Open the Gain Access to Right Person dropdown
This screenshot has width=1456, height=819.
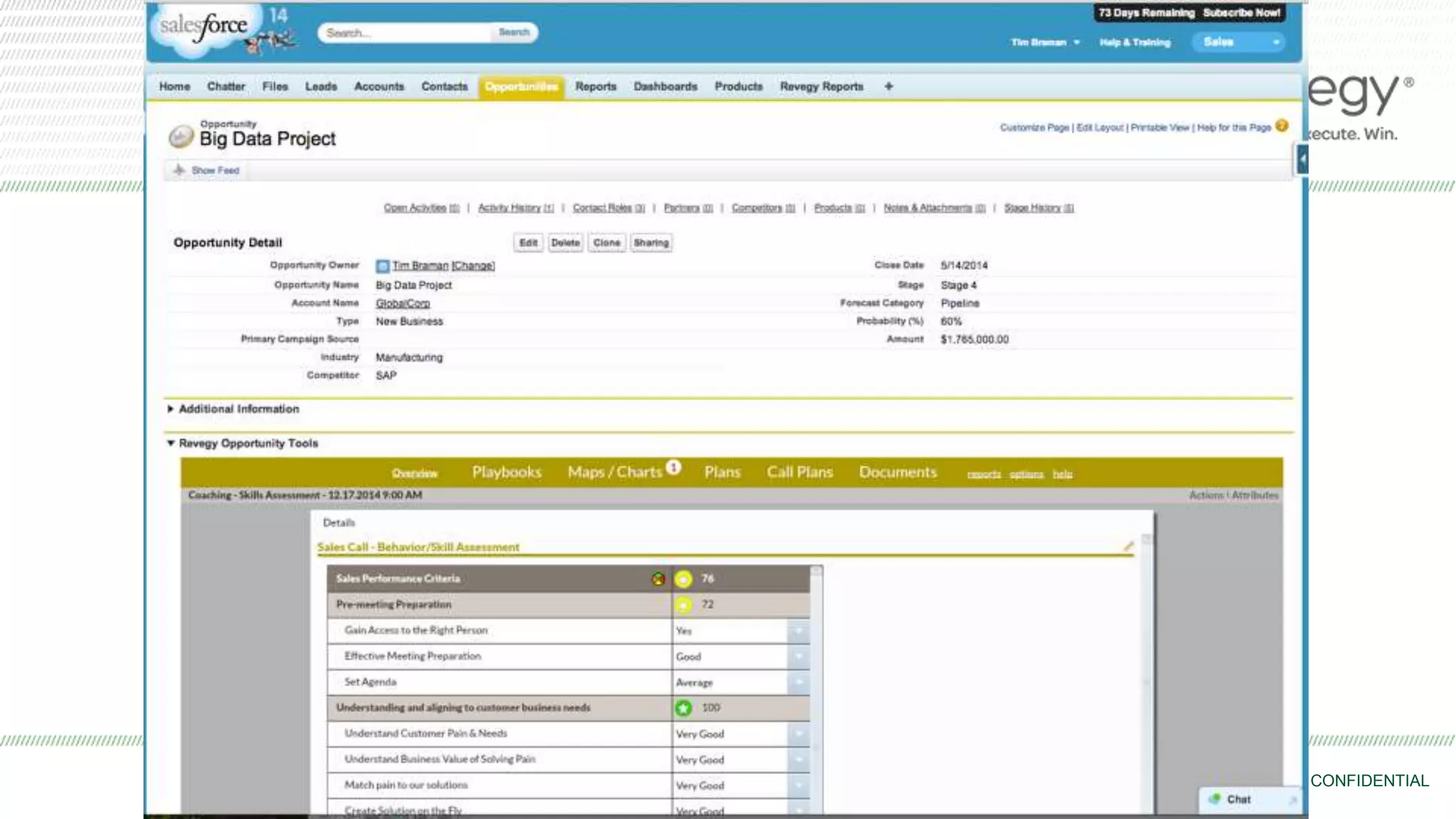point(798,631)
